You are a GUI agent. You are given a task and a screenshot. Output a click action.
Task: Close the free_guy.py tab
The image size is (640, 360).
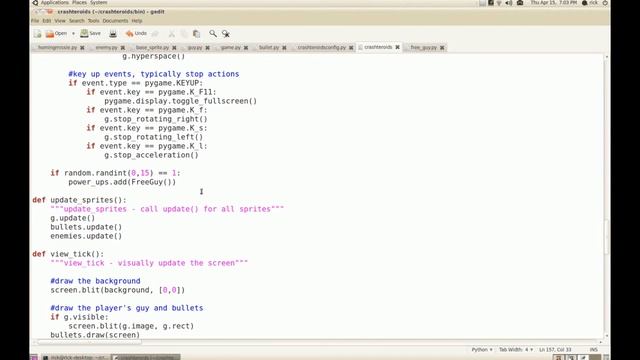tap(442, 48)
